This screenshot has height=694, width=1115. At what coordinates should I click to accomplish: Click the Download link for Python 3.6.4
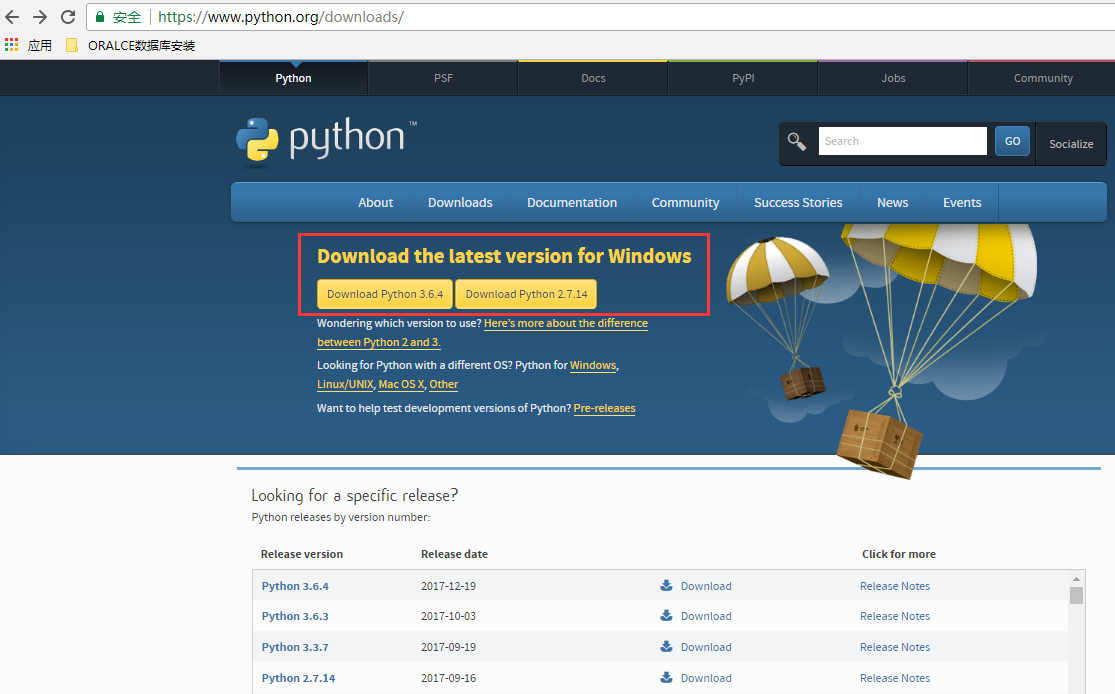pyautogui.click(x=706, y=586)
